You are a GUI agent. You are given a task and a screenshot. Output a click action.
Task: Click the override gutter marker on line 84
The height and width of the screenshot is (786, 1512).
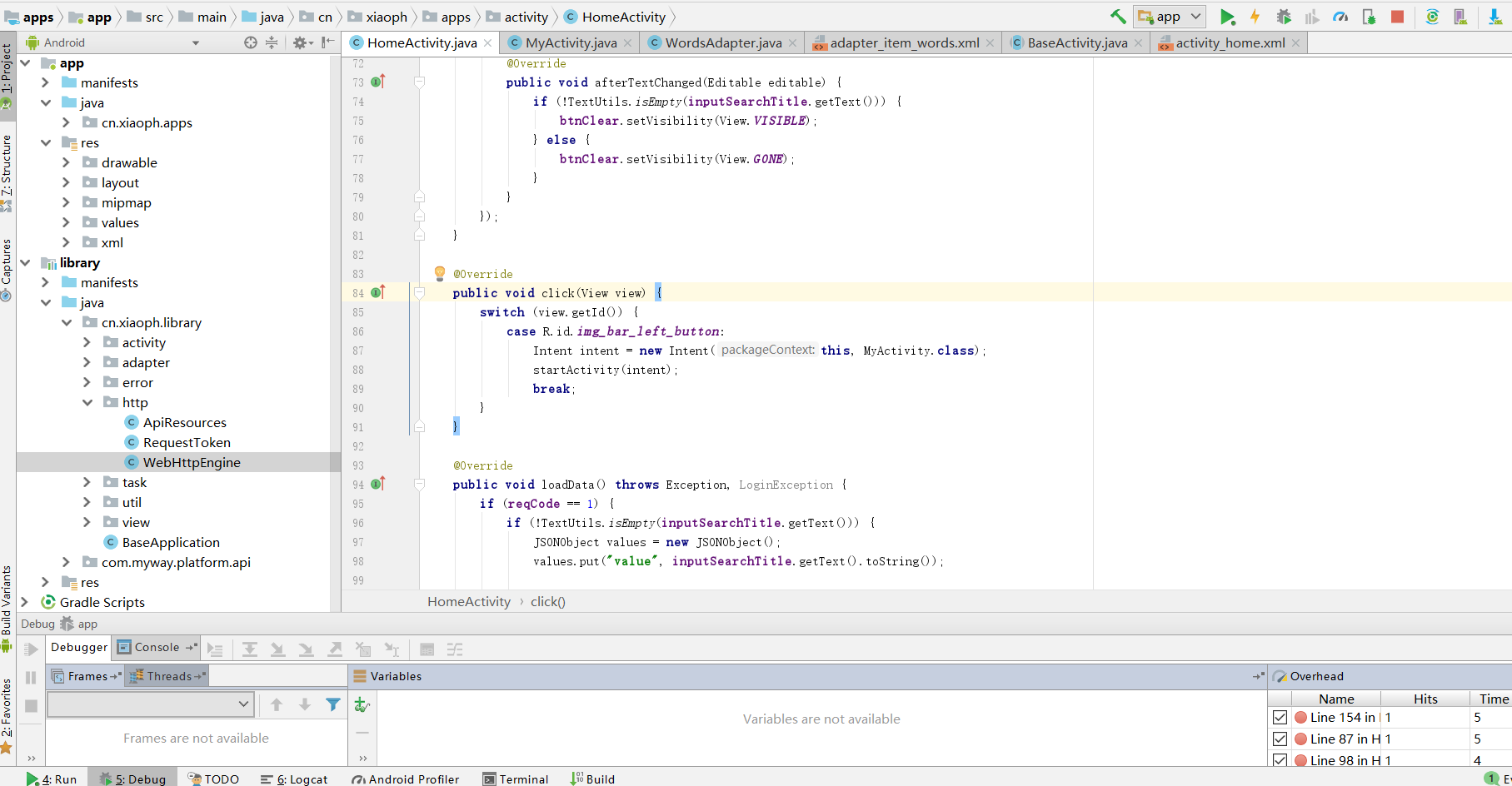coord(377,292)
